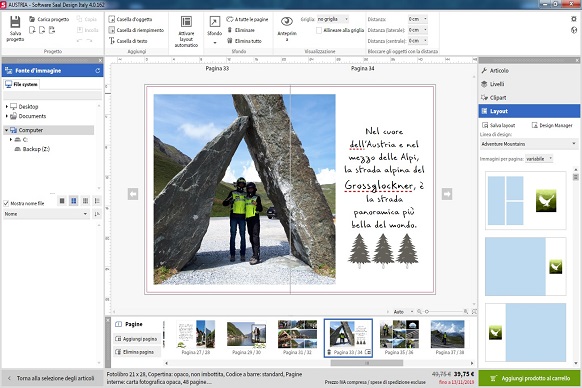
Task: Expand the Desktop tree node
Action: pos(6,107)
